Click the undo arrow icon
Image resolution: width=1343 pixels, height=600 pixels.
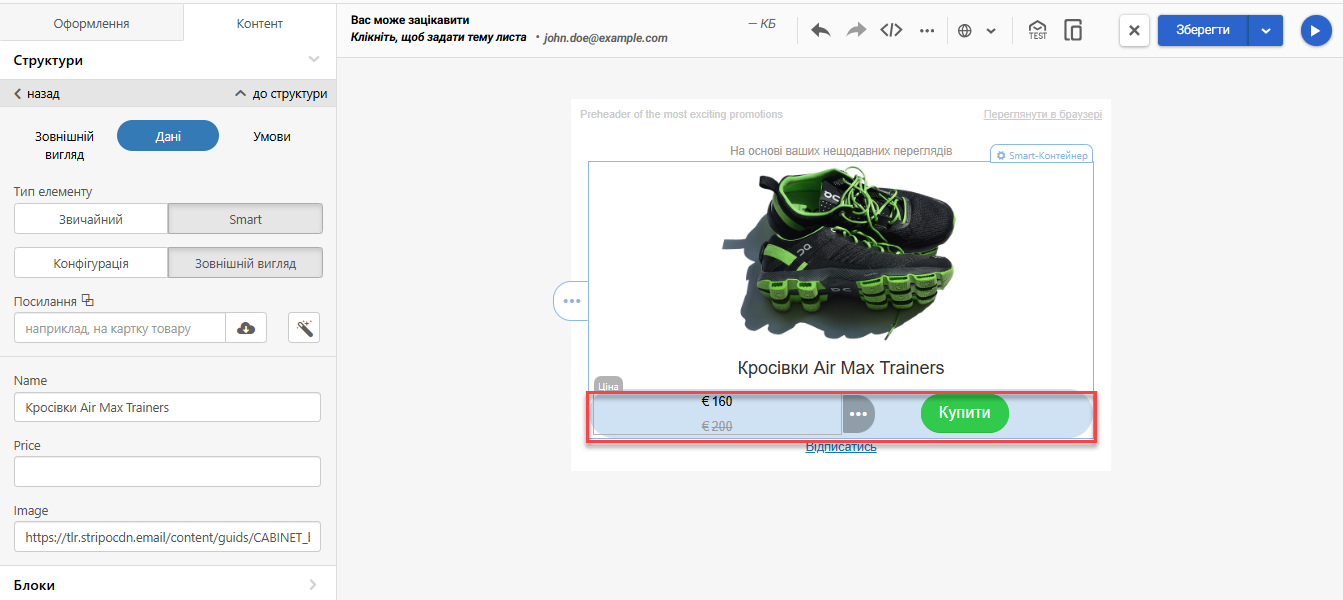pyautogui.click(x=820, y=30)
